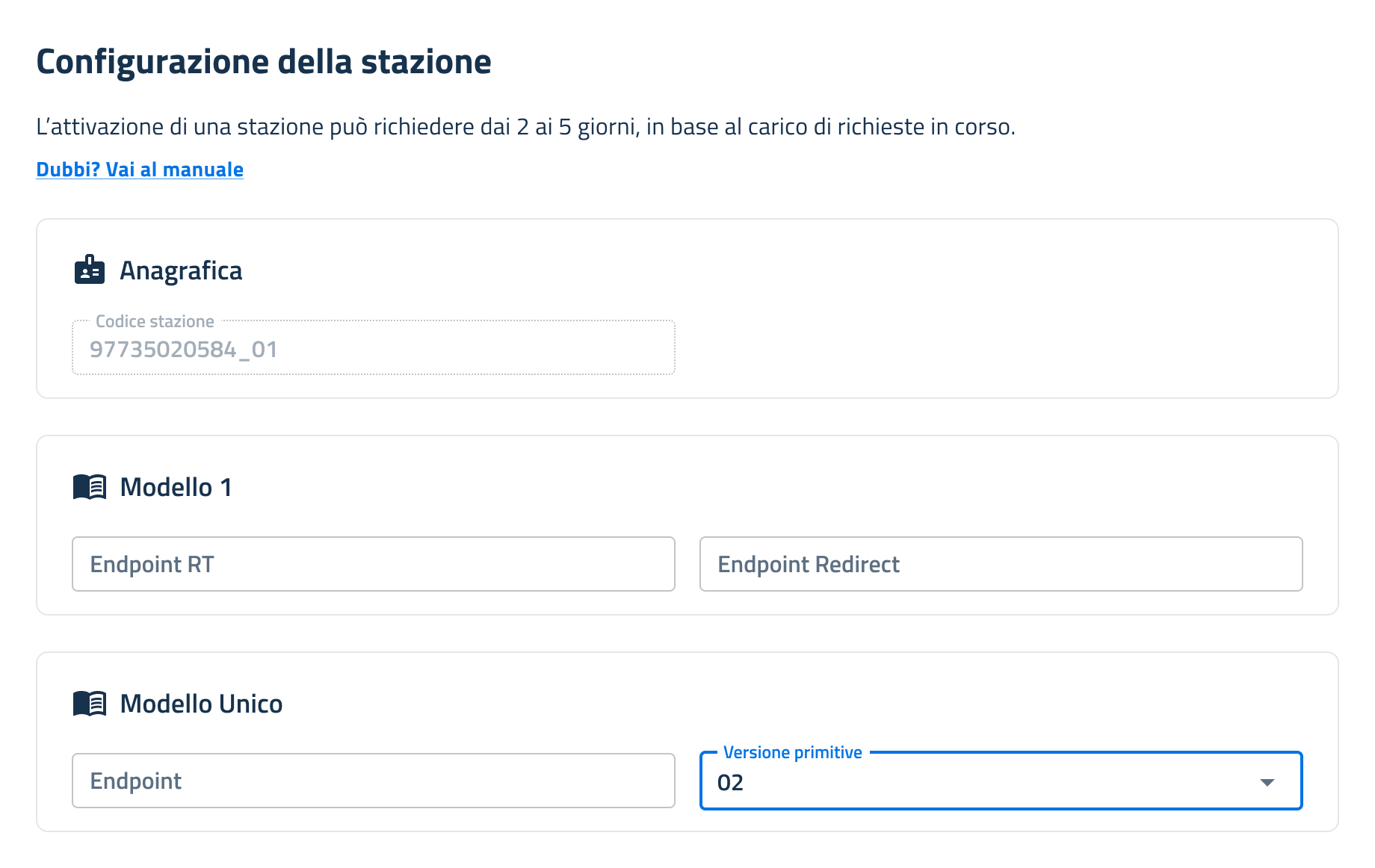Focus the Endpoint RT input field

(374, 564)
